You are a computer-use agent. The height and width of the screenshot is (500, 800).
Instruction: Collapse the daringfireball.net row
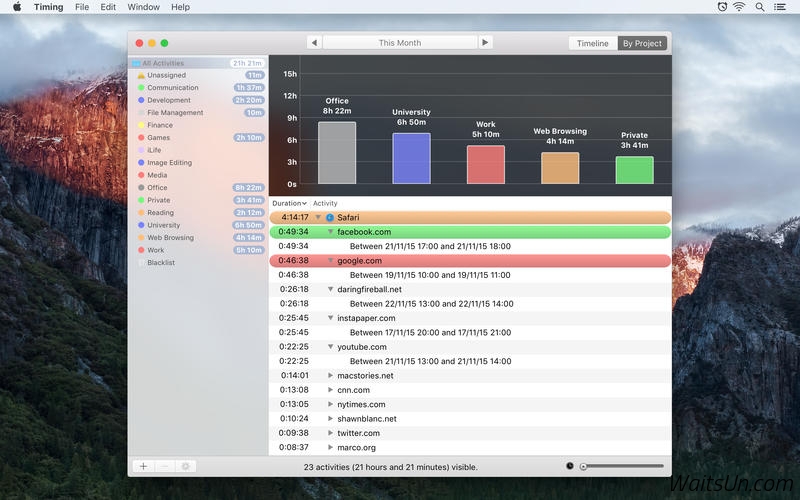coord(330,289)
